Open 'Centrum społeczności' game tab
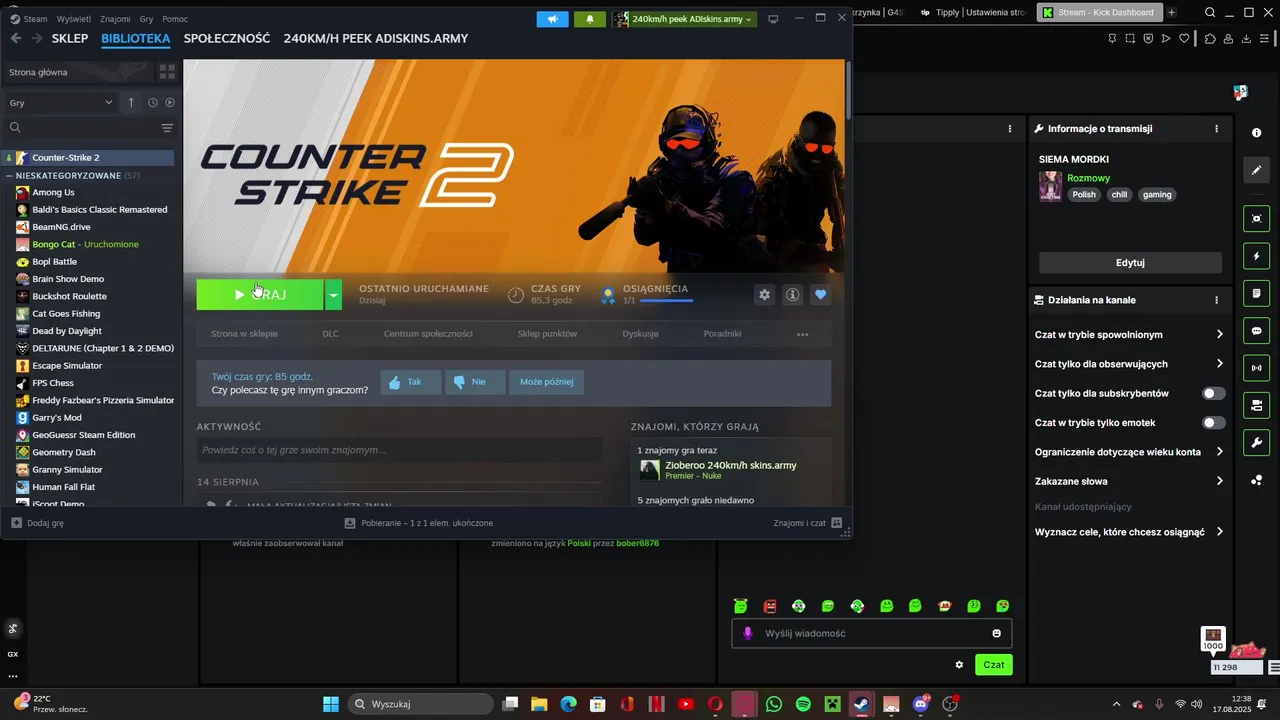Viewport: 1280px width, 720px height. (x=428, y=334)
